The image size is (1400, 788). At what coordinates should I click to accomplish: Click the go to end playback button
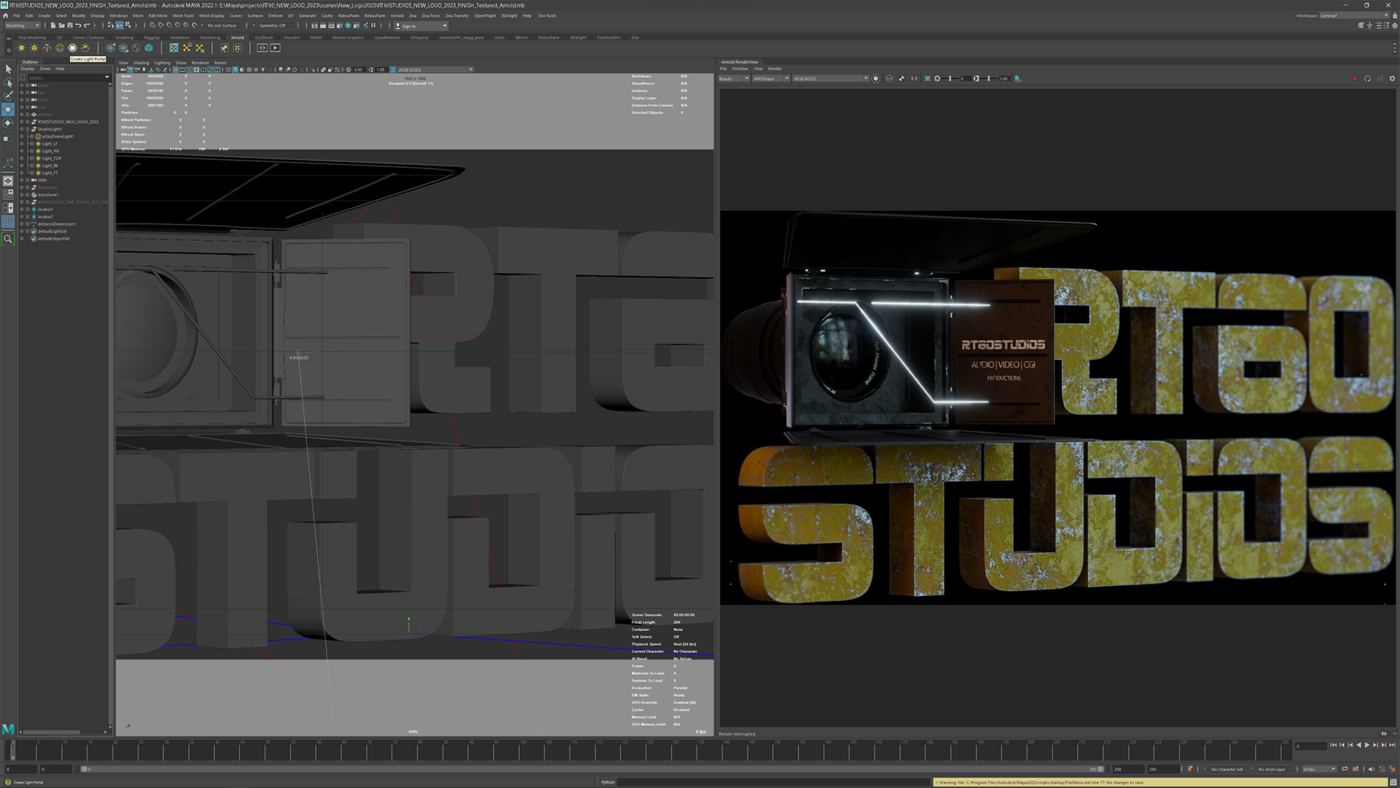[1392, 745]
